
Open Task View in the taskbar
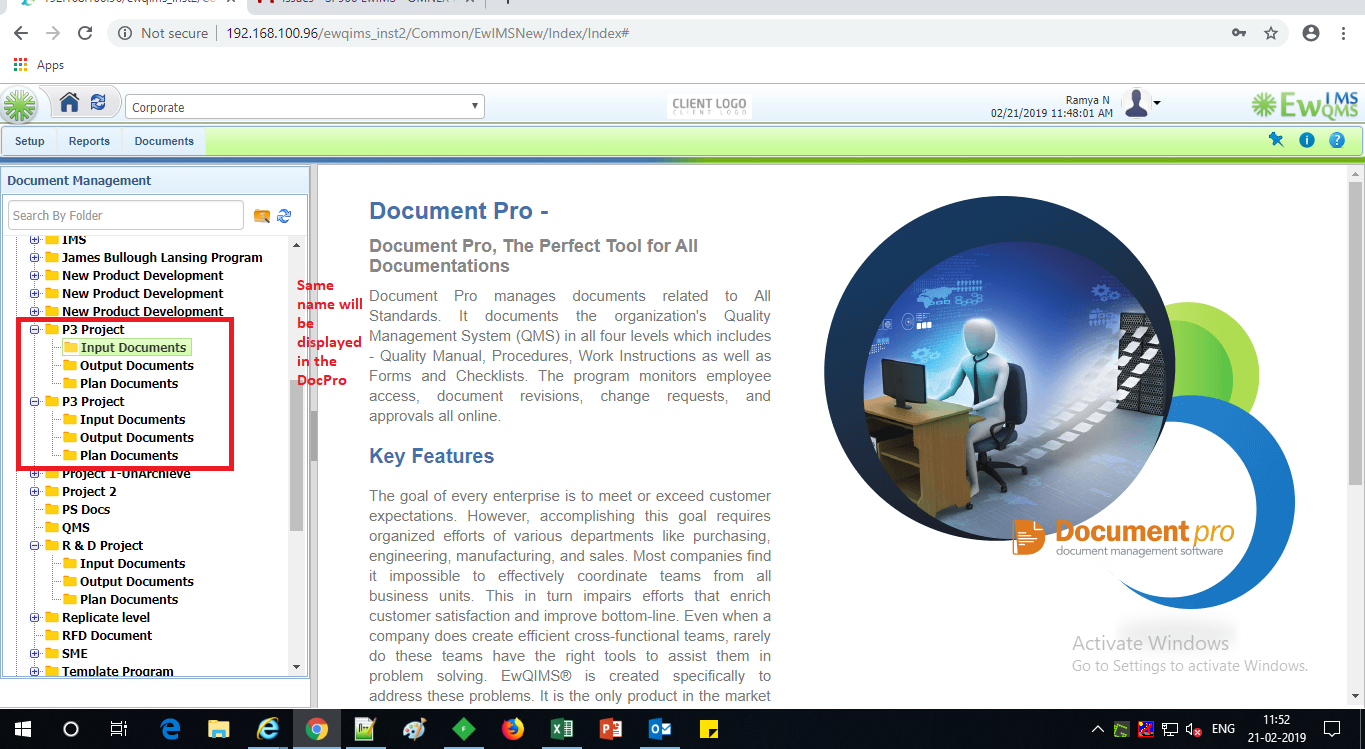point(119,729)
